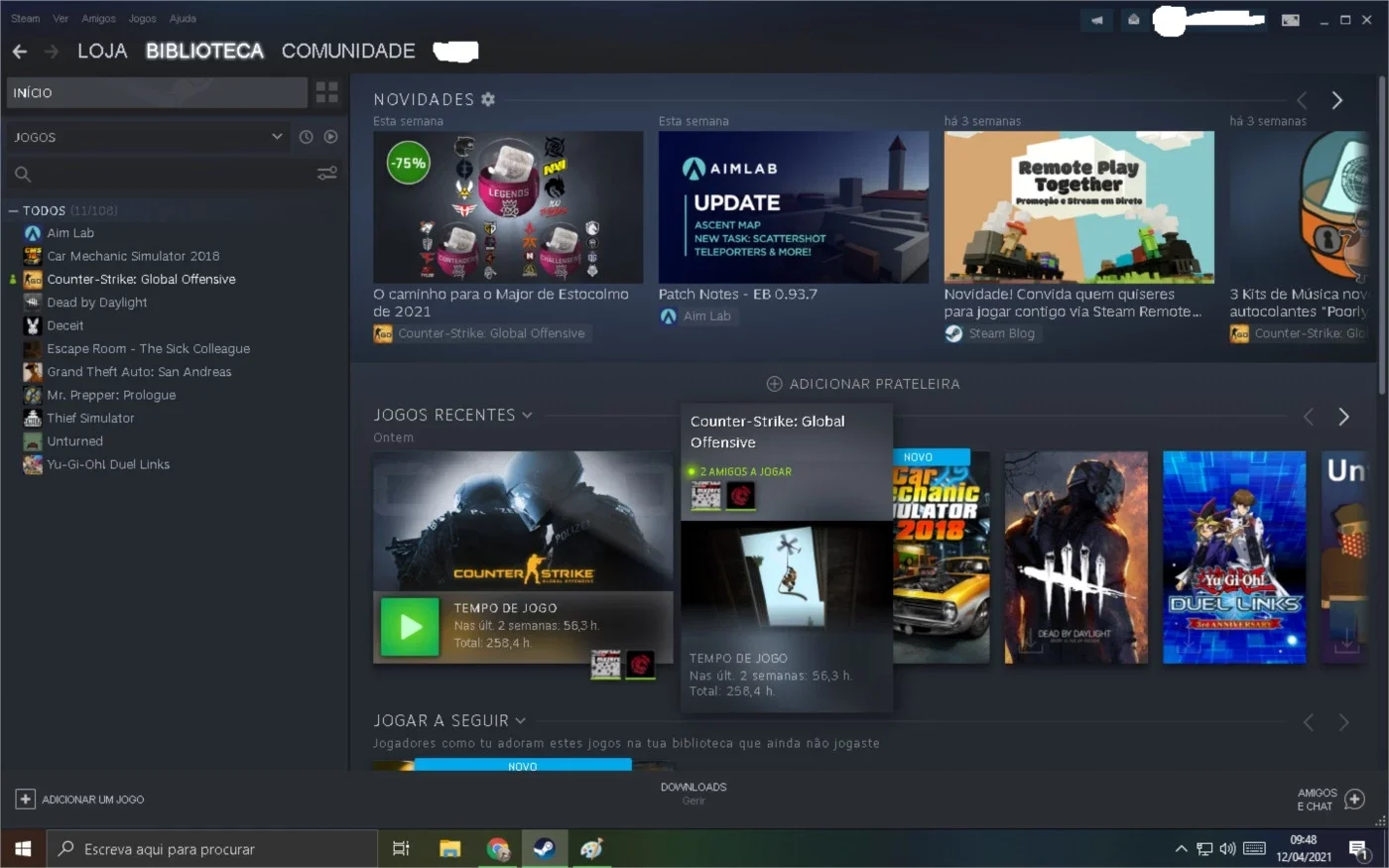
Task: Open the Steam menu
Action: pyautogui.click(x=25, y=19)
